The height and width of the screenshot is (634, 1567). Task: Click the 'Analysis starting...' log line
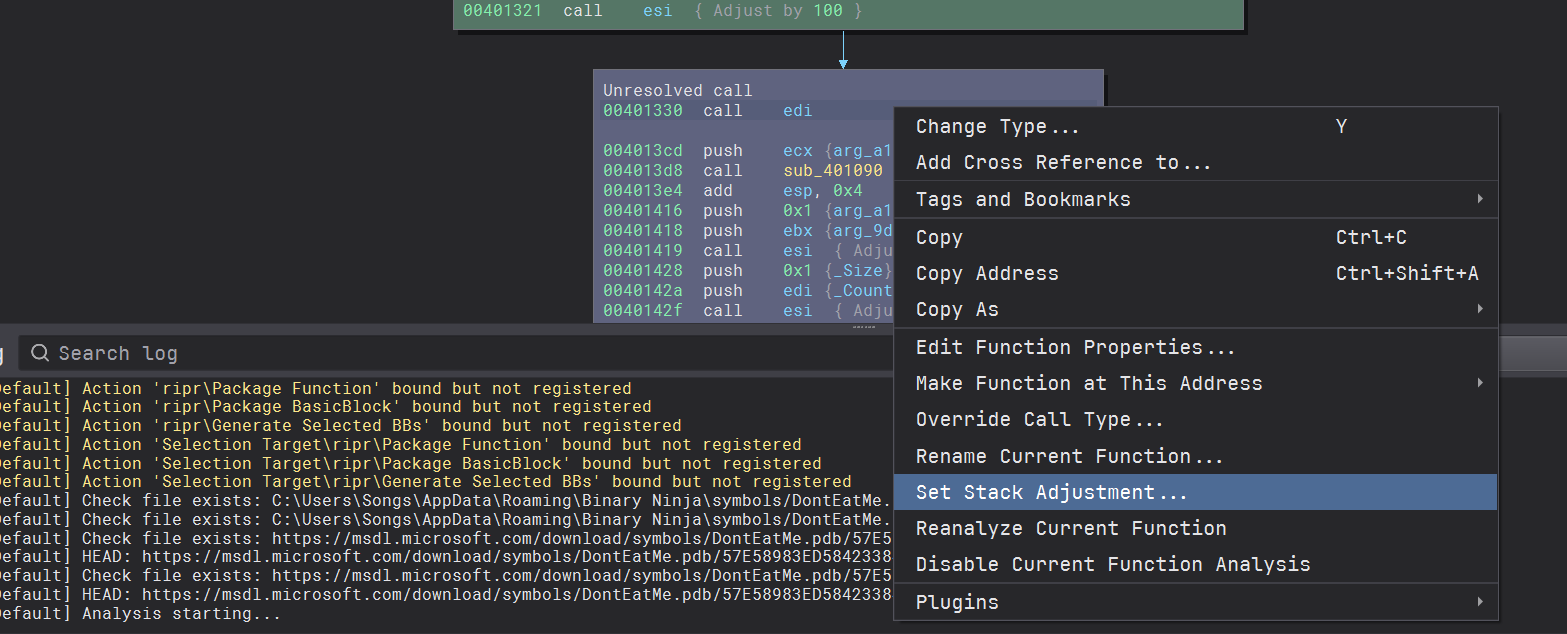(x=180, y=614)
